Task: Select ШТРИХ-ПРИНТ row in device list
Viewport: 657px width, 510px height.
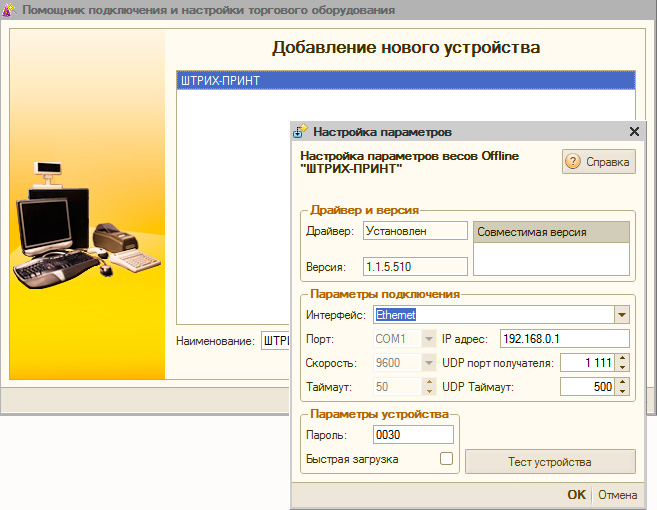Action: tap(406, 80)
